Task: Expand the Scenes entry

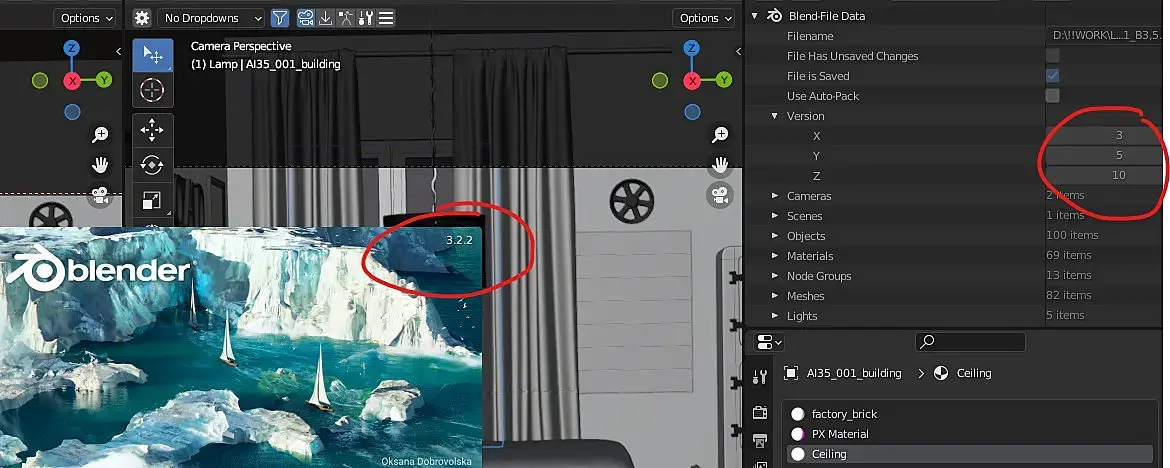Action: coord(775,216)
